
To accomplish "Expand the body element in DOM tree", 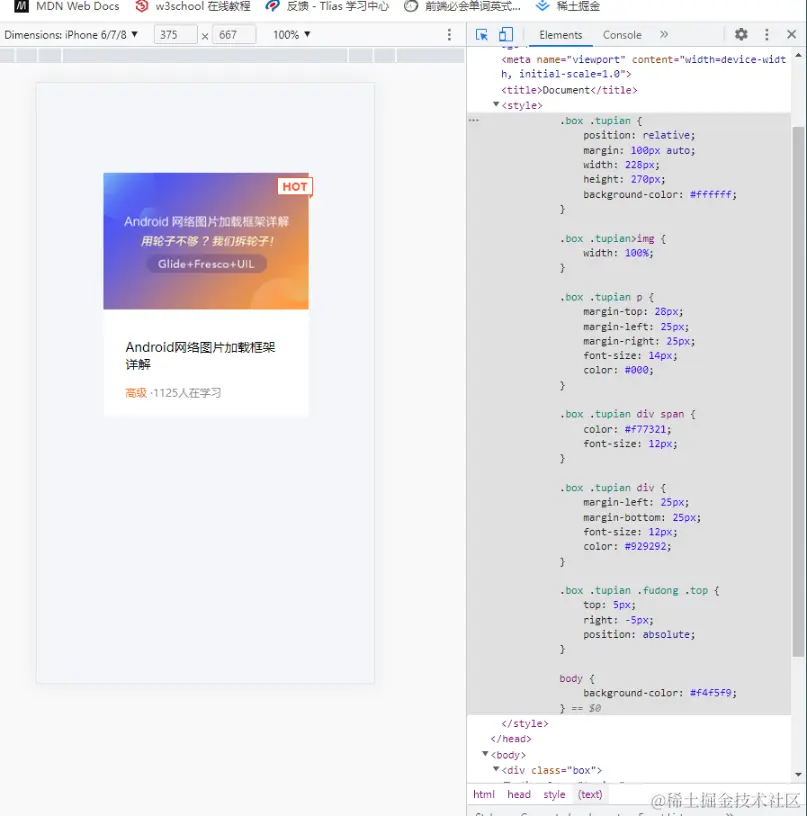I will [x=487, y=754].
